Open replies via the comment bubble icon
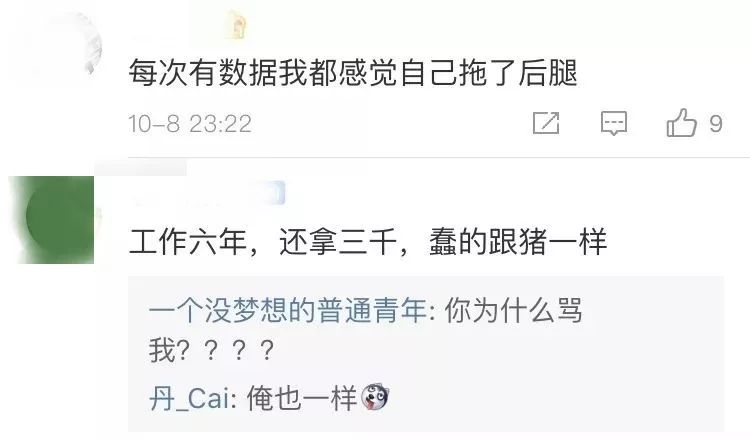Screen dimensions: 750x440 [x=614, y=123]
